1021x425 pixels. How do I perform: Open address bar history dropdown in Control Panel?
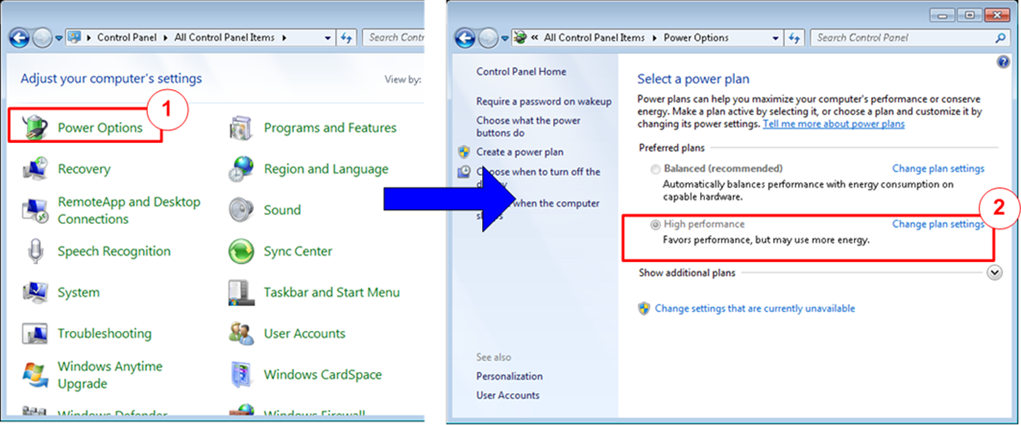329,38
